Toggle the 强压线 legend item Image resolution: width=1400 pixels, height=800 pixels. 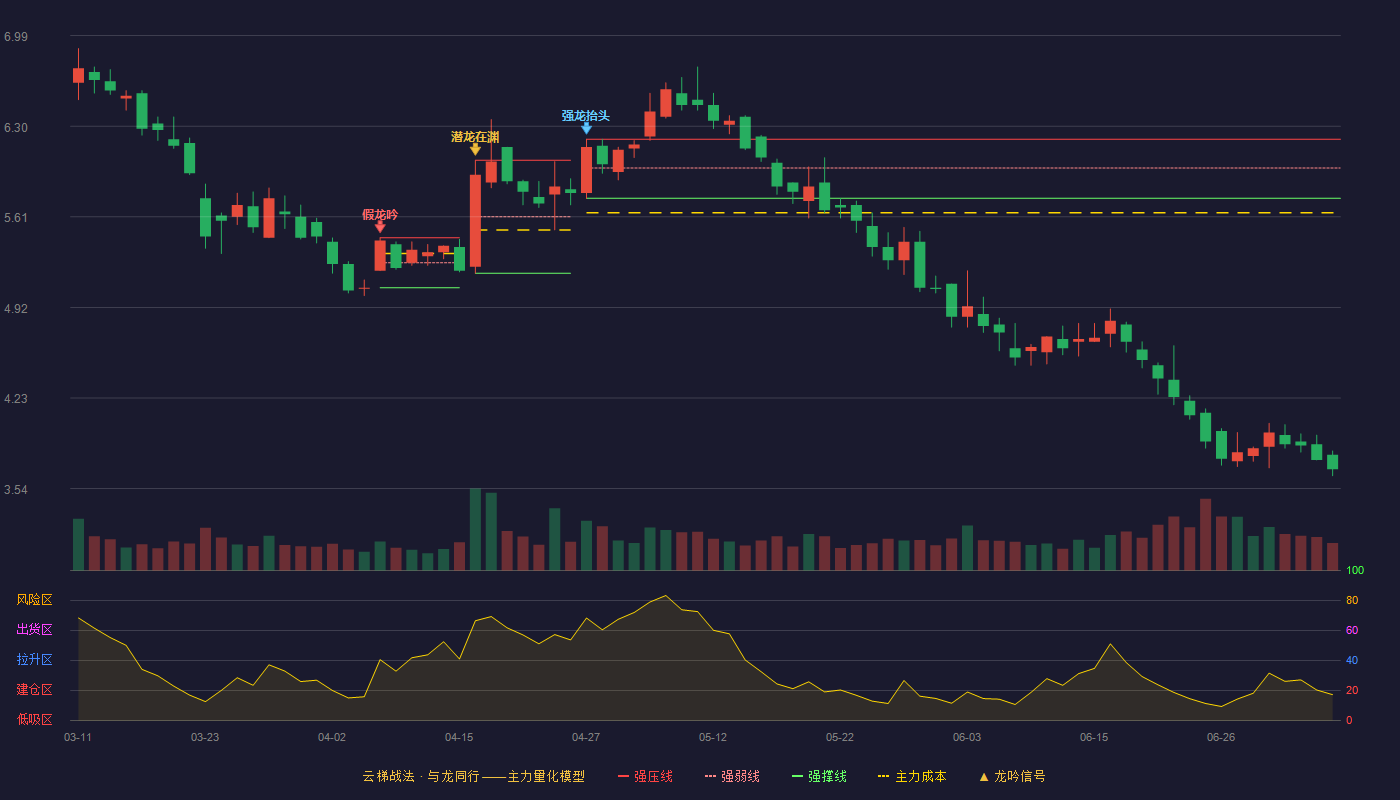(645, 776)
